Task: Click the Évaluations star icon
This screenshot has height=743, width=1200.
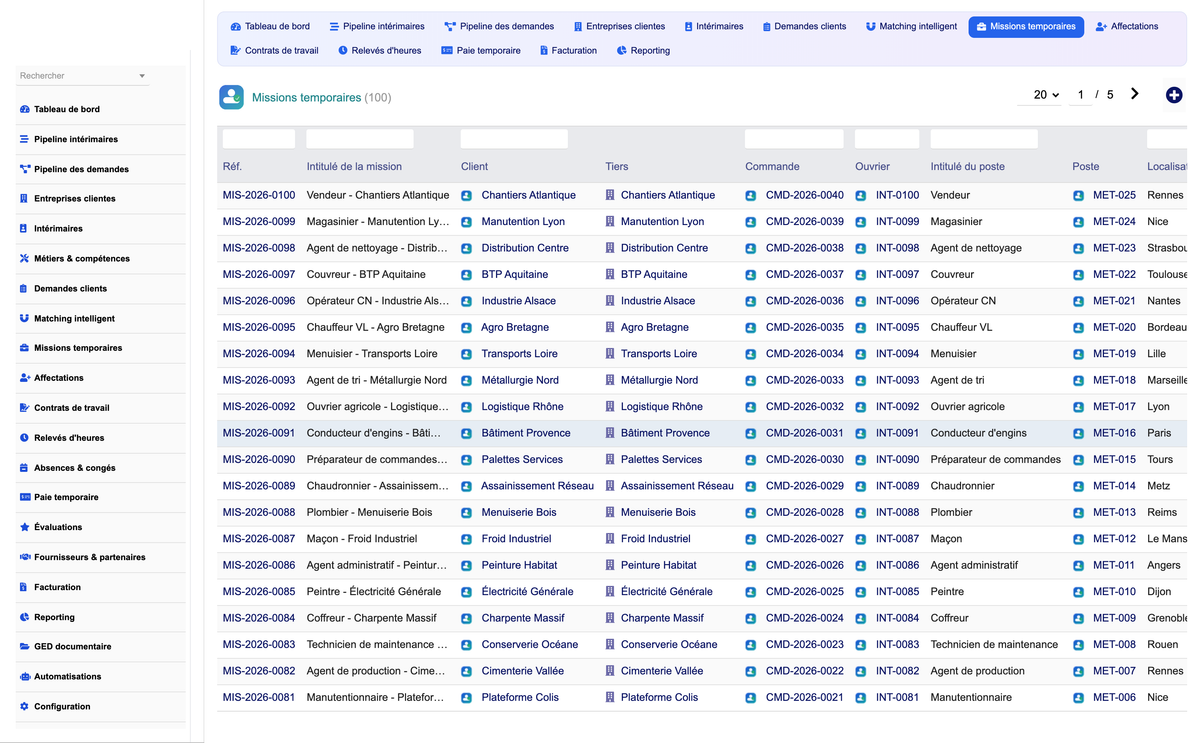Action: click(x=24, y=527)
